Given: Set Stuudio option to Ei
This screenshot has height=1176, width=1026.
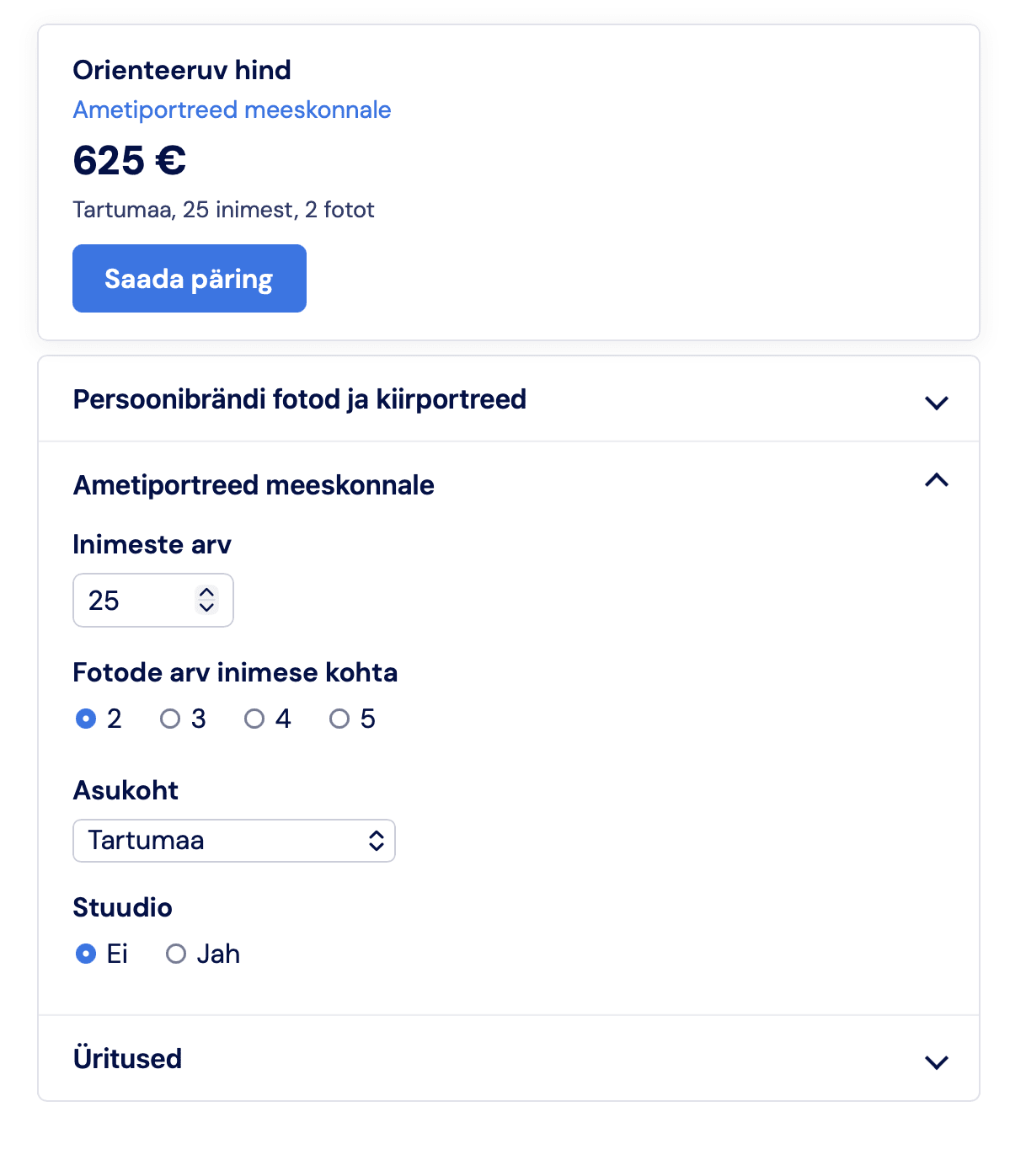Looking at the screenshot, I should coord(86,954).
